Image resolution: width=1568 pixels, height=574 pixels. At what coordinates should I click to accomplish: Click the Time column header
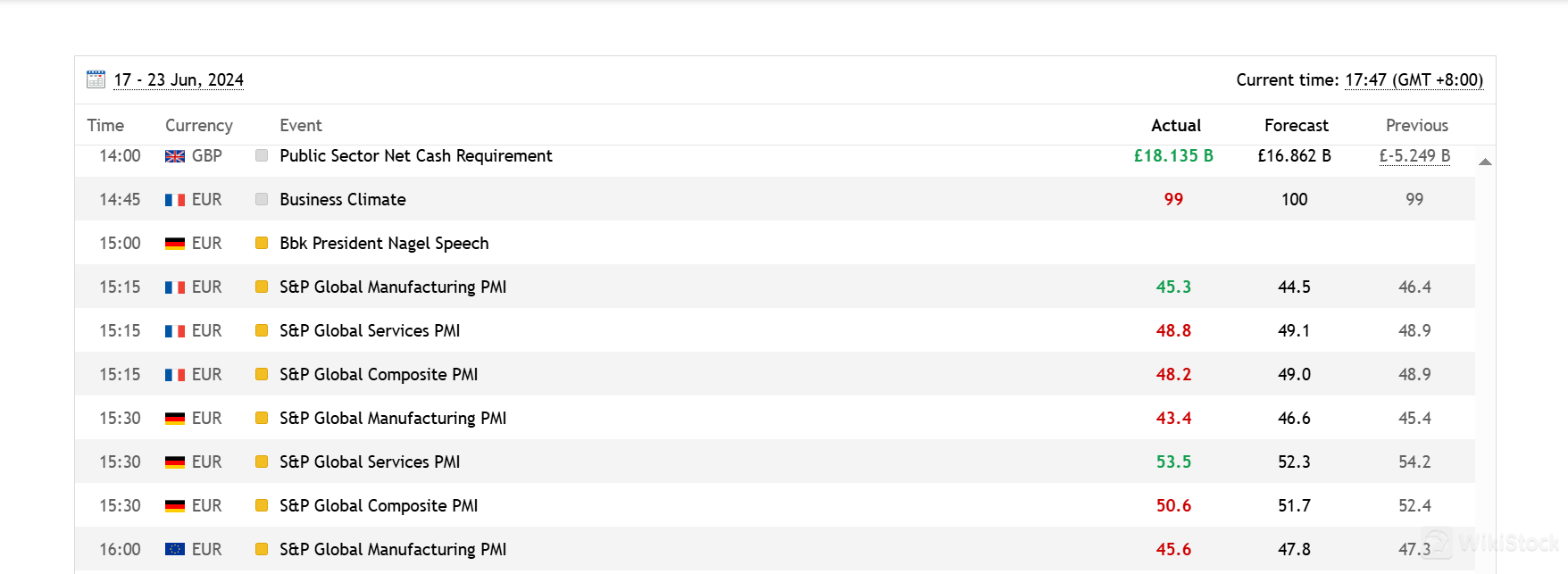[x=105, y=126]
